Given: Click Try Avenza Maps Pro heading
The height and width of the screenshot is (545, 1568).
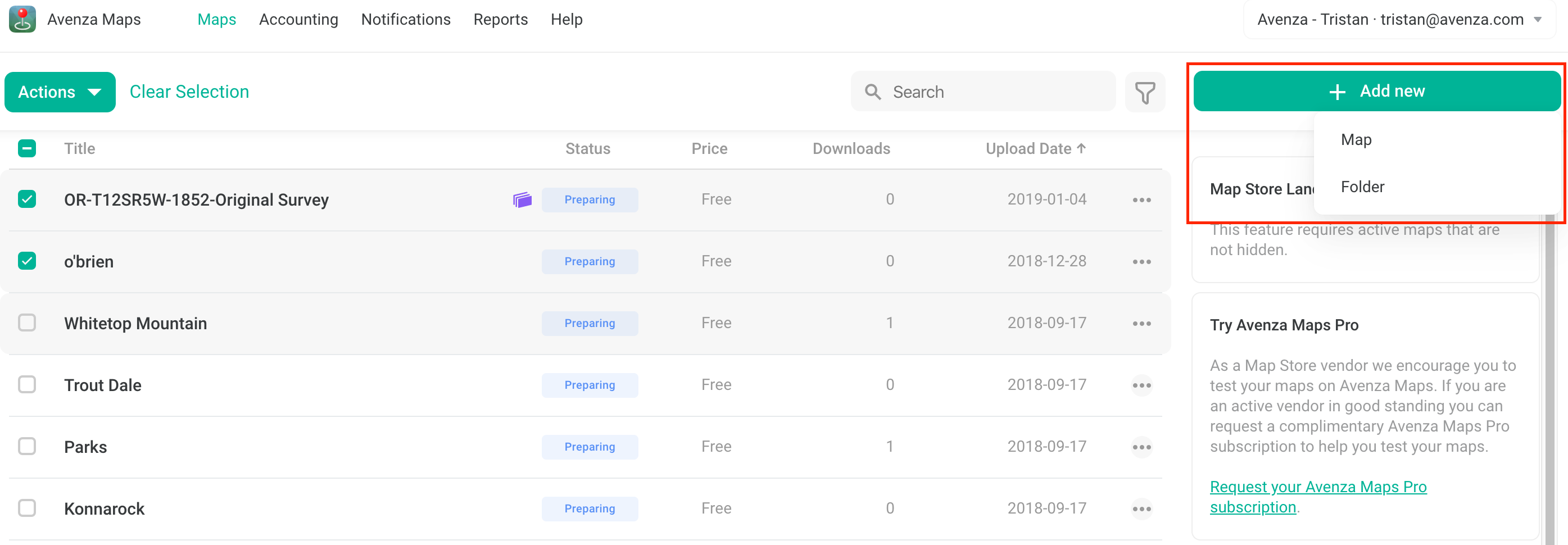Looking at the screenshot, I should pyautogui.click(x=1284, y=325).
